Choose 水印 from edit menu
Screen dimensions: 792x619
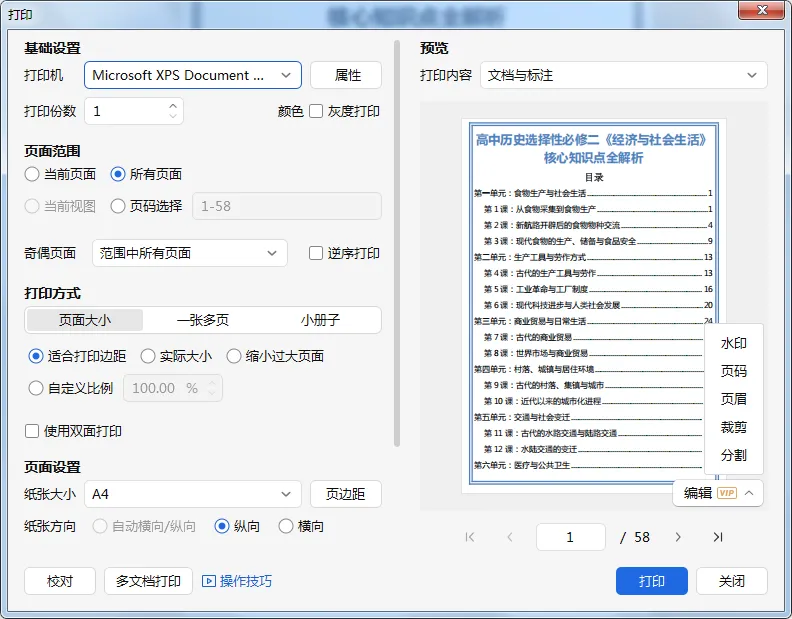(x=733, y=343)
